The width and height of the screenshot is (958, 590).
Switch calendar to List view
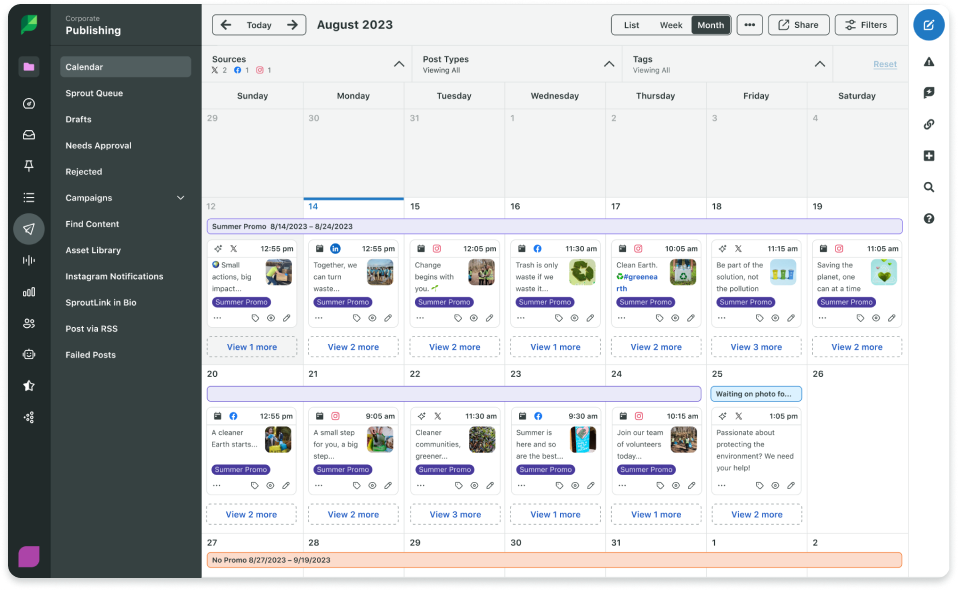click(x=631, y=25)
